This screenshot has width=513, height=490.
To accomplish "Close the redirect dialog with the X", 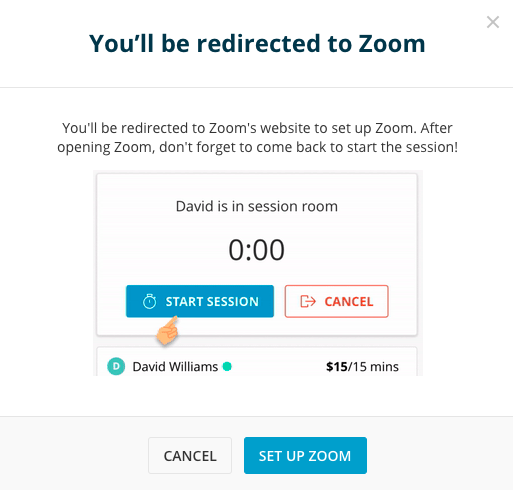I will click(x=493, y=22).
